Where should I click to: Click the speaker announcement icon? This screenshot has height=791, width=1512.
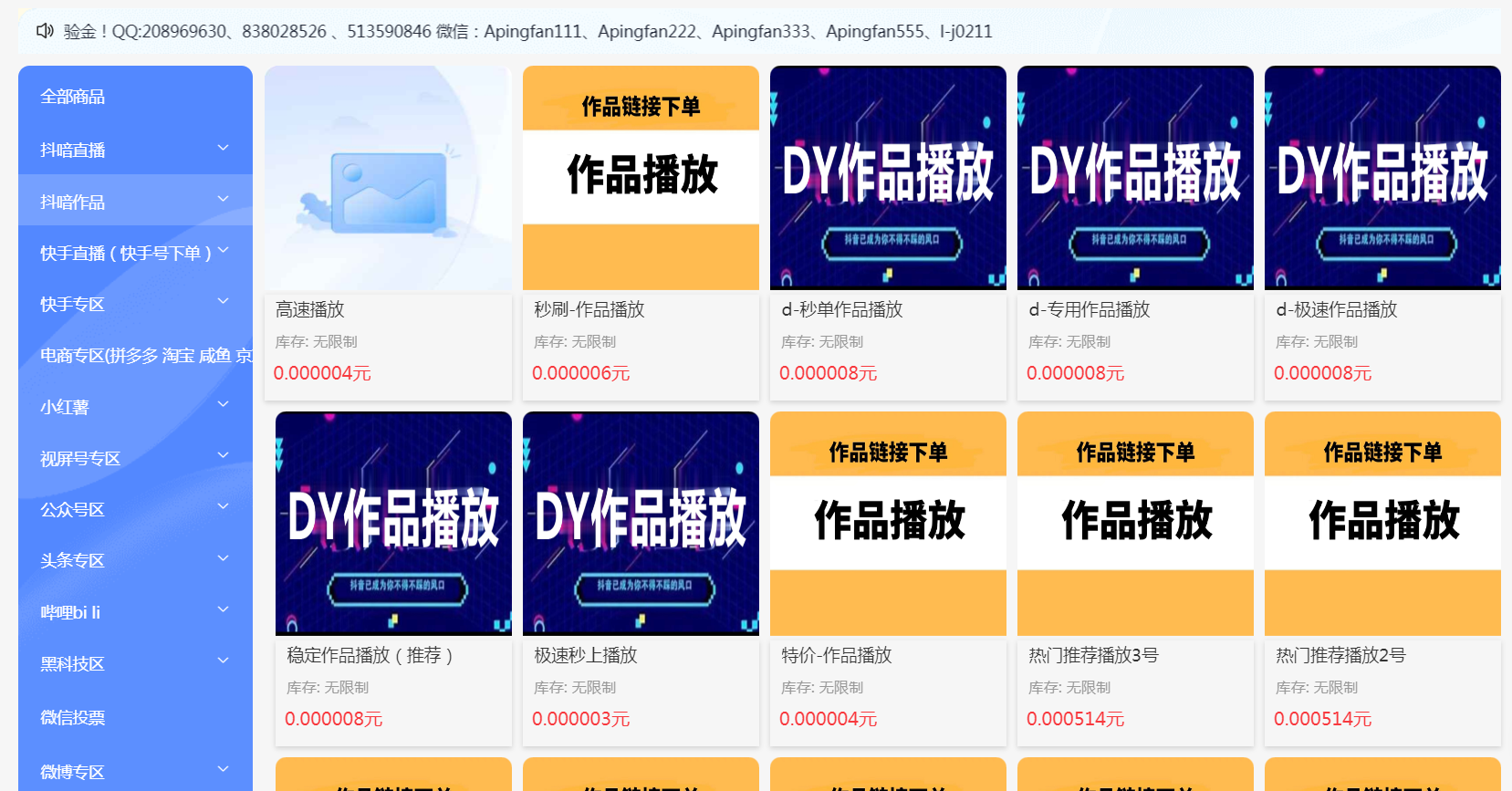coord(45,31)
